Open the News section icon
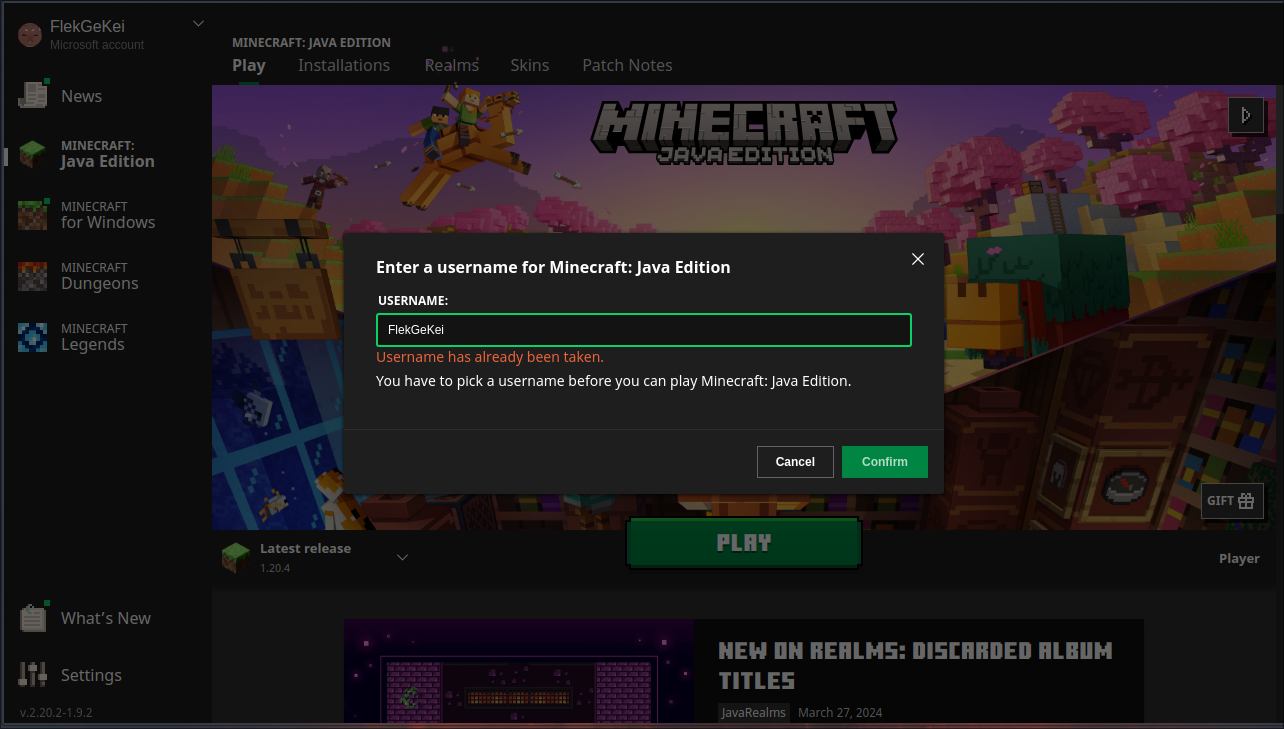 point(33,93)
